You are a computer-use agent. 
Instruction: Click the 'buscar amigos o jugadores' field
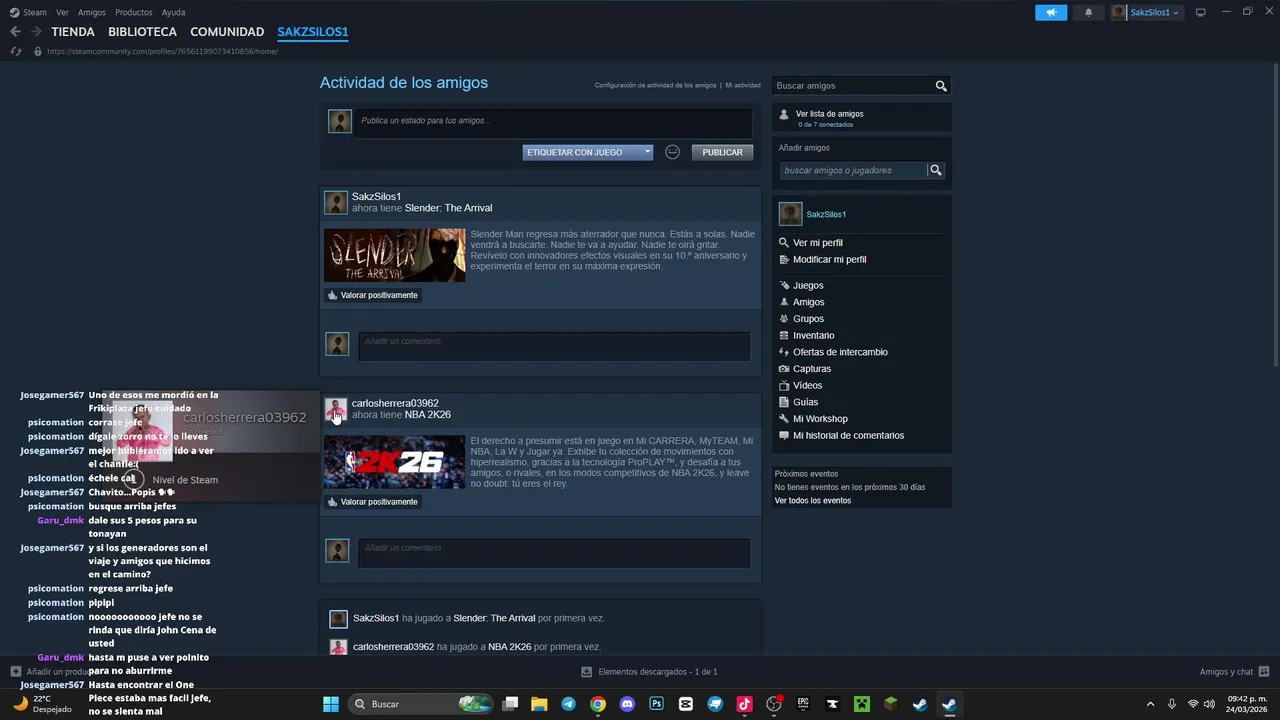point(853,170)
